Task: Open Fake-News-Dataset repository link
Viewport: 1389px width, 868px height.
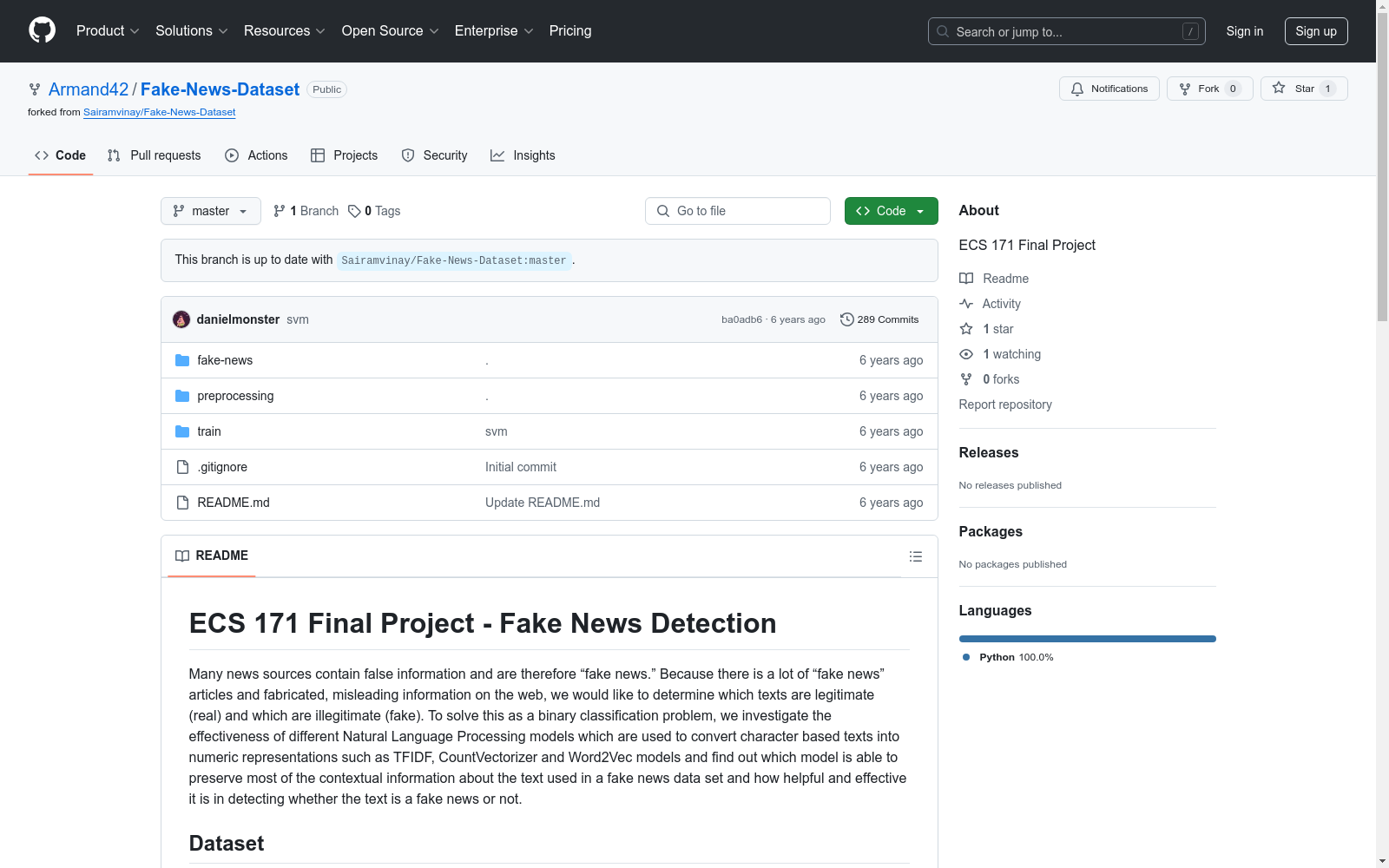Action: 220,89
